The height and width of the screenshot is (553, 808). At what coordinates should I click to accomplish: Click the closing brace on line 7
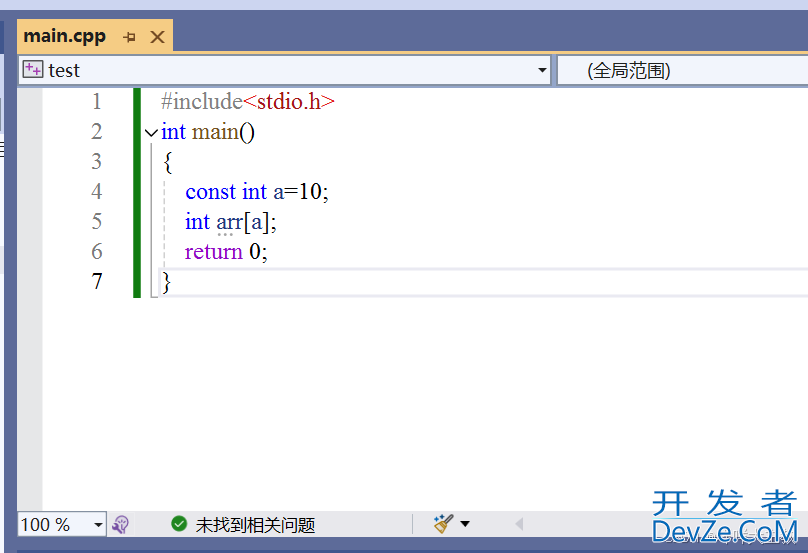click(166, 282)
